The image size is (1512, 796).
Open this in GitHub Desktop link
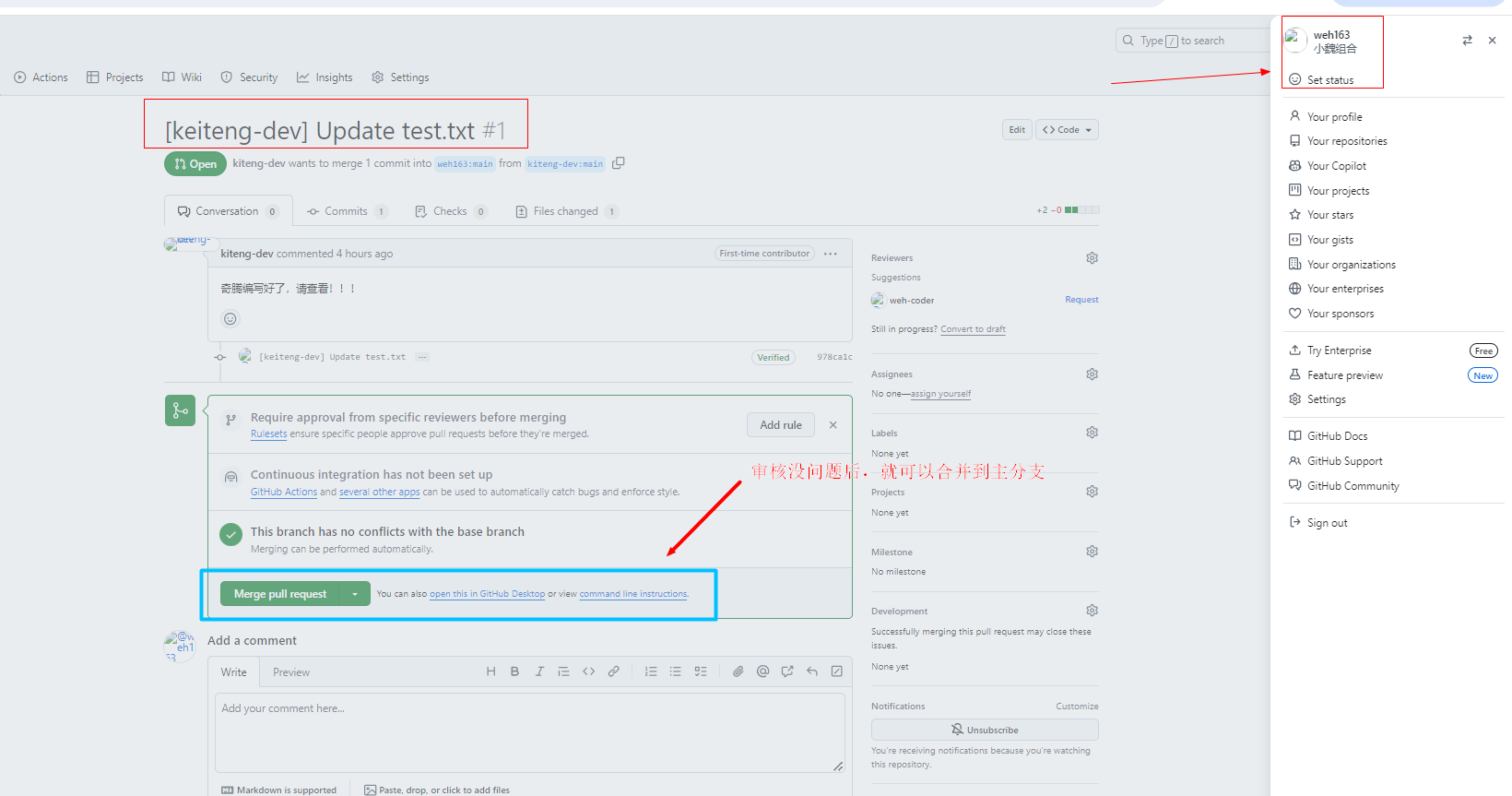(487, 594)
